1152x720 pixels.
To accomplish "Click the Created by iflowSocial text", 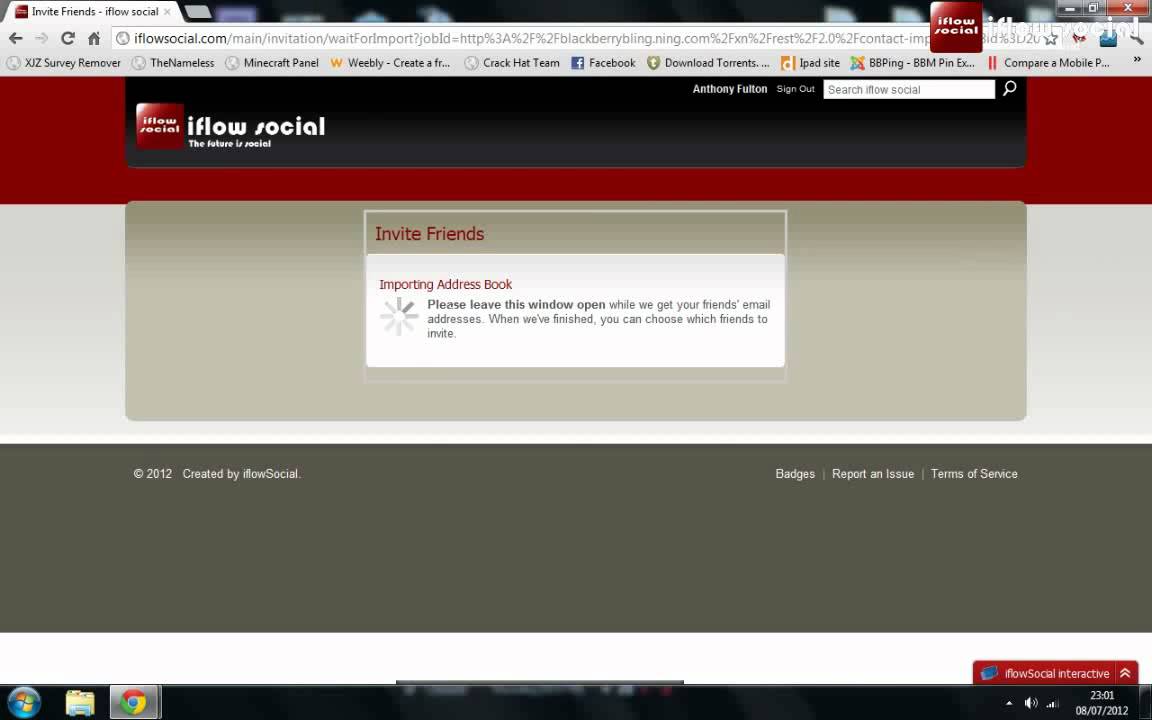I will pyautogui.click(x=242, y=474).
